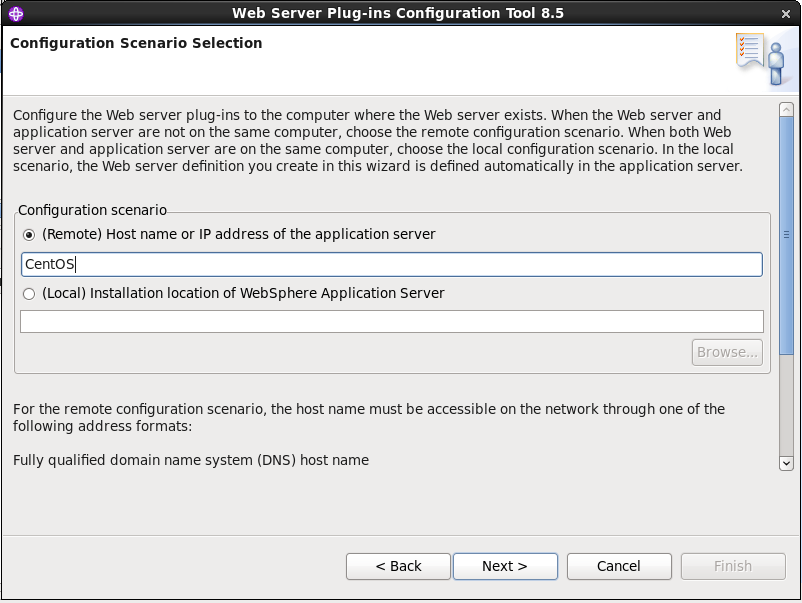Click the Fully qualified DNS host name line

(x=191, y=460)
